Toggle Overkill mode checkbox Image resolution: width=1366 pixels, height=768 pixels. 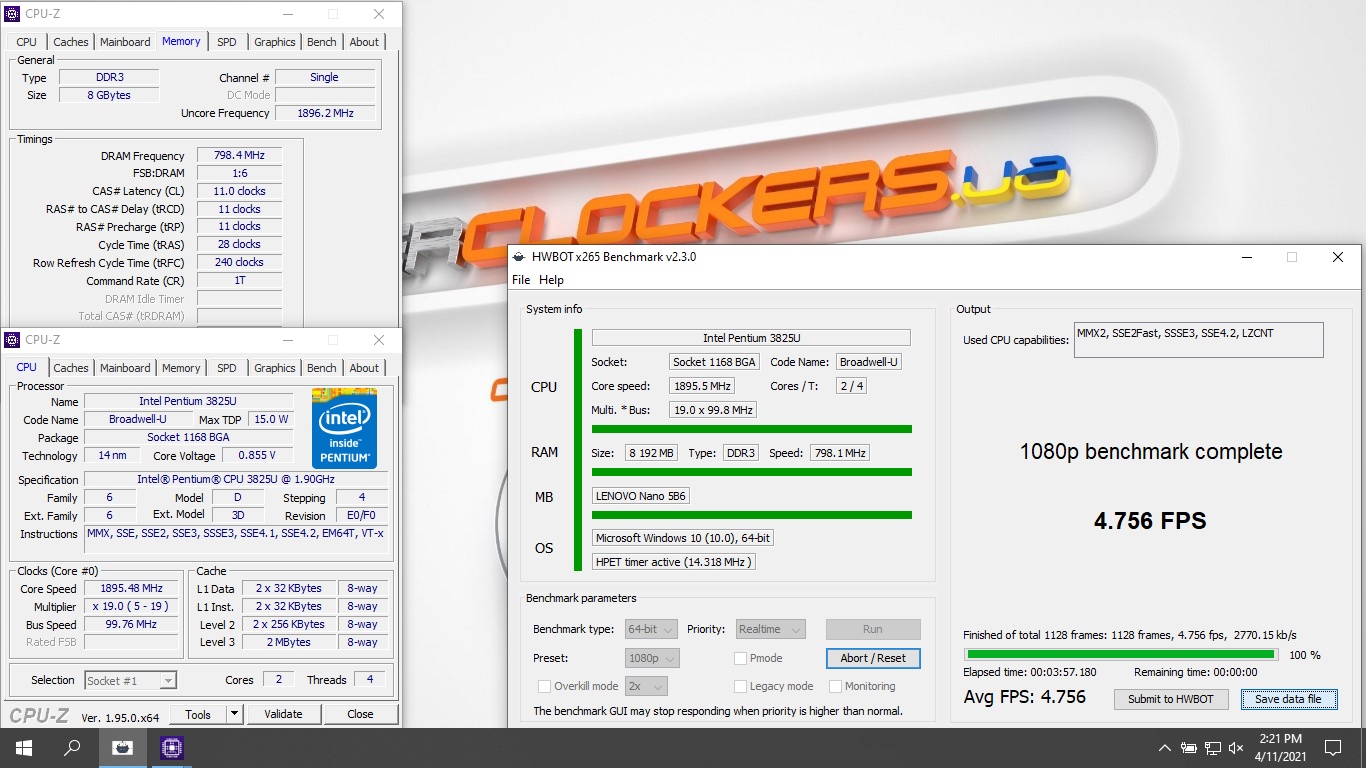[545, 686]
